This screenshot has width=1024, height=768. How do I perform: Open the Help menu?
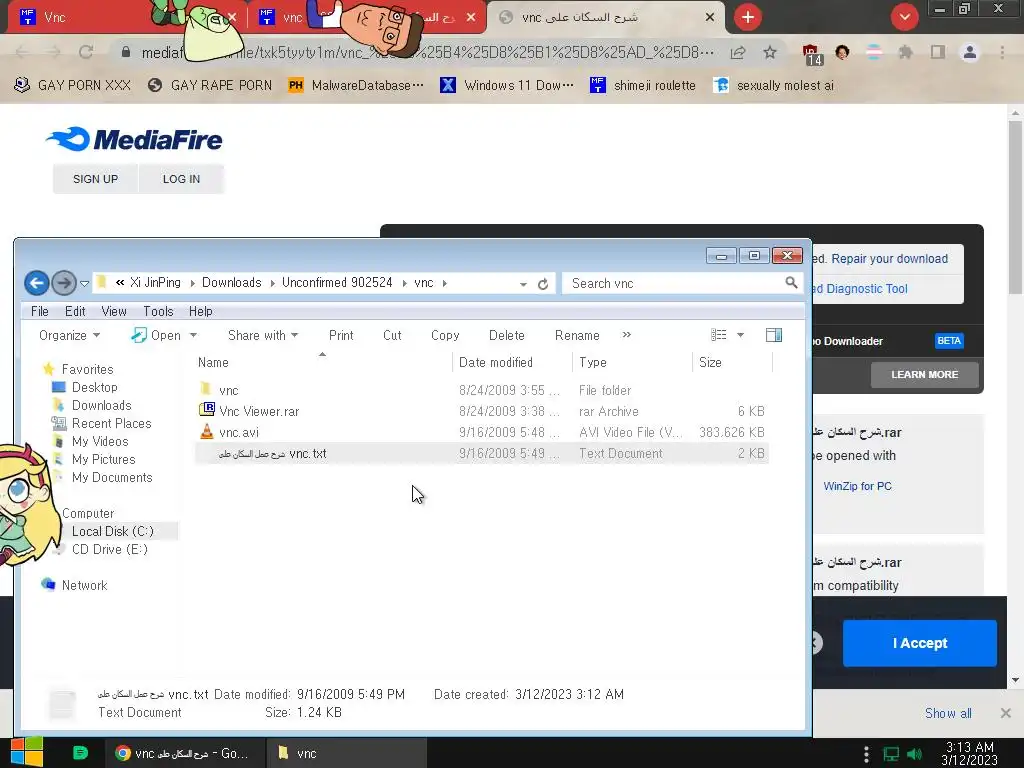(x=200, y=312)
